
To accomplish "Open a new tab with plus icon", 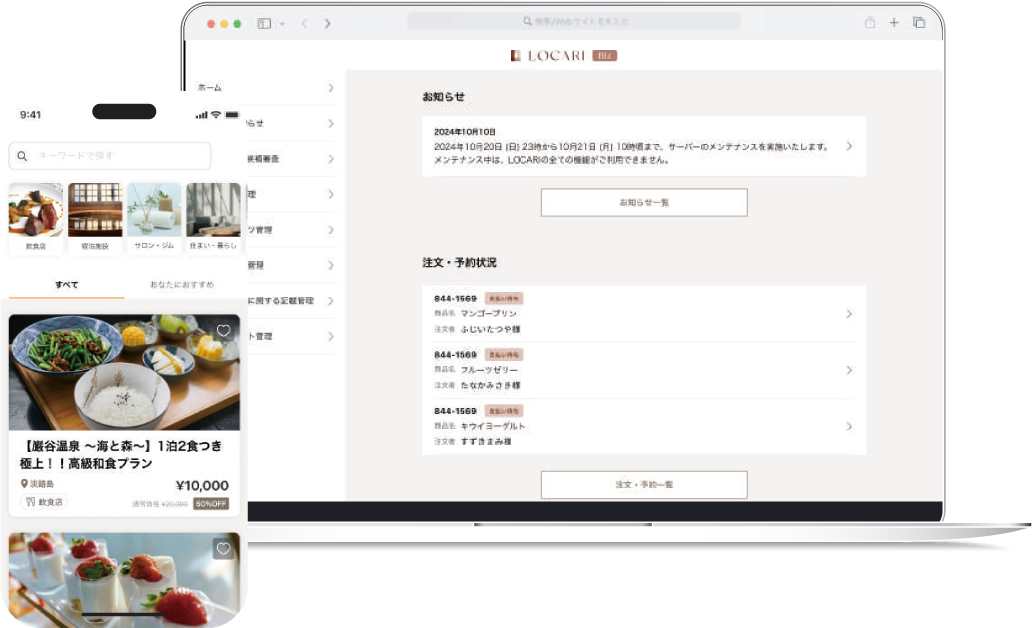I will [x=894, y=23].
